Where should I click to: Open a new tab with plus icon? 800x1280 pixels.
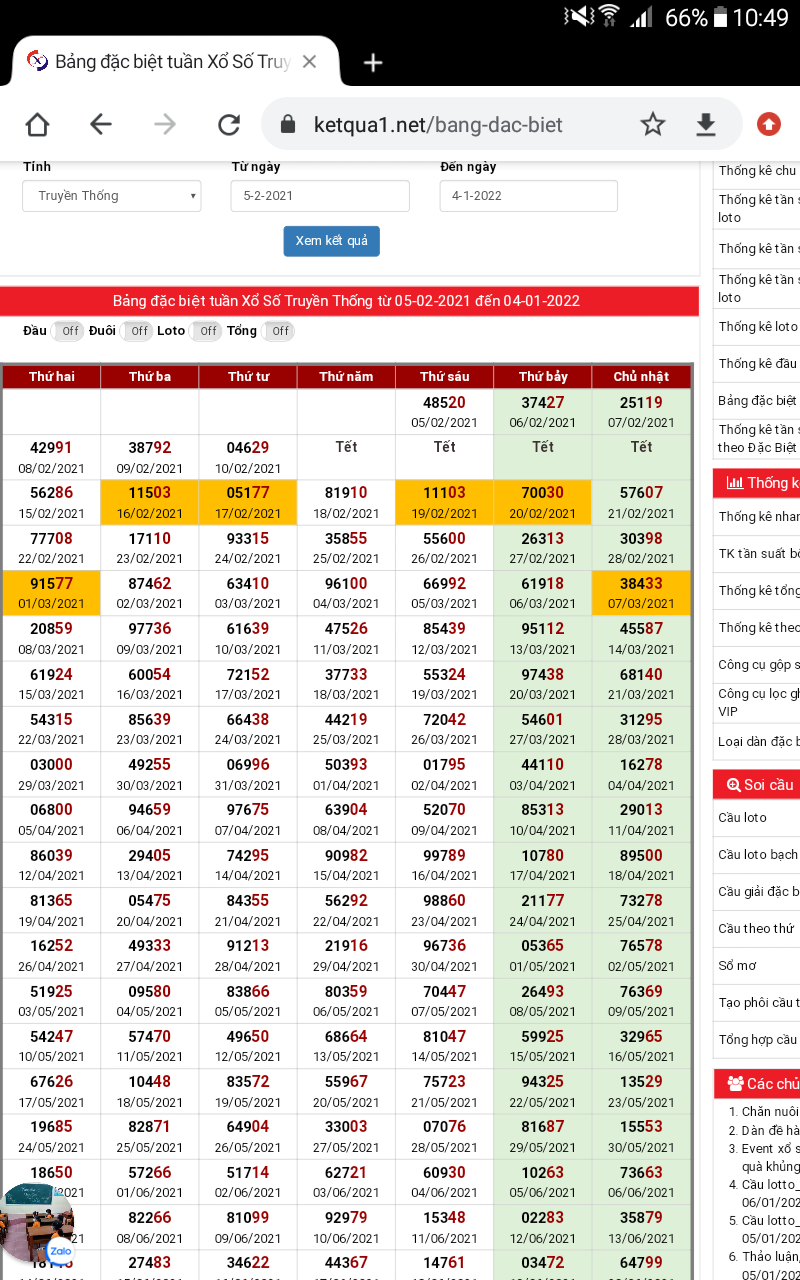click(x=373, y=63)
